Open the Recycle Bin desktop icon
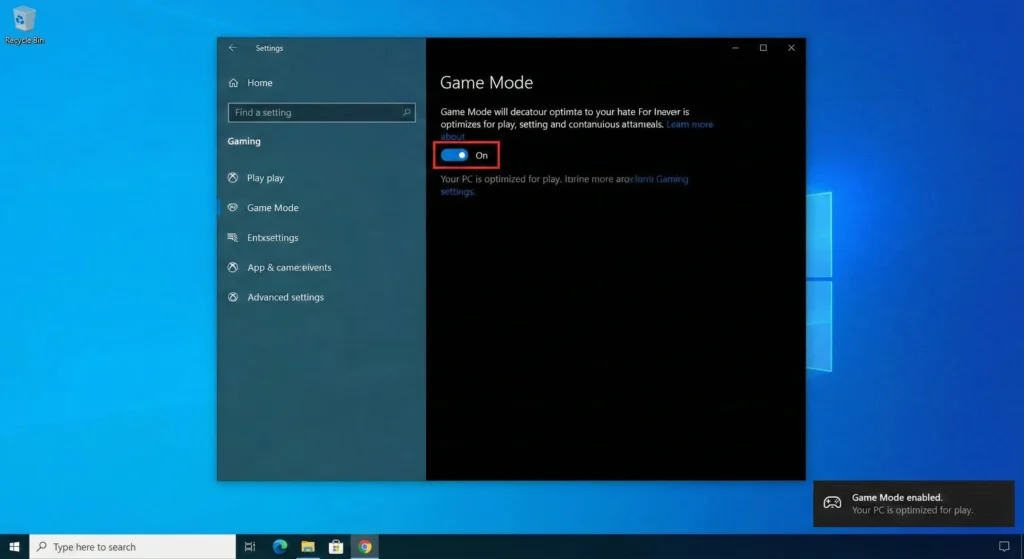The image size is (1024, 559). 24,24
